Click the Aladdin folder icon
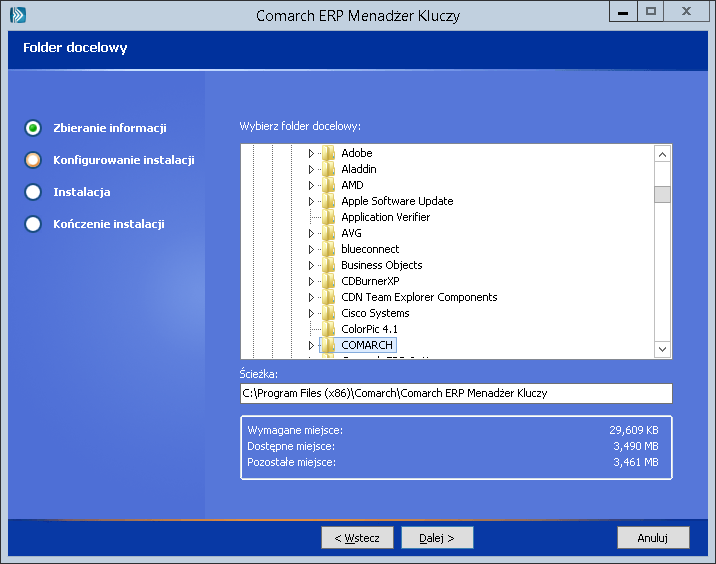The image size is (716, 564). (328, 169)
